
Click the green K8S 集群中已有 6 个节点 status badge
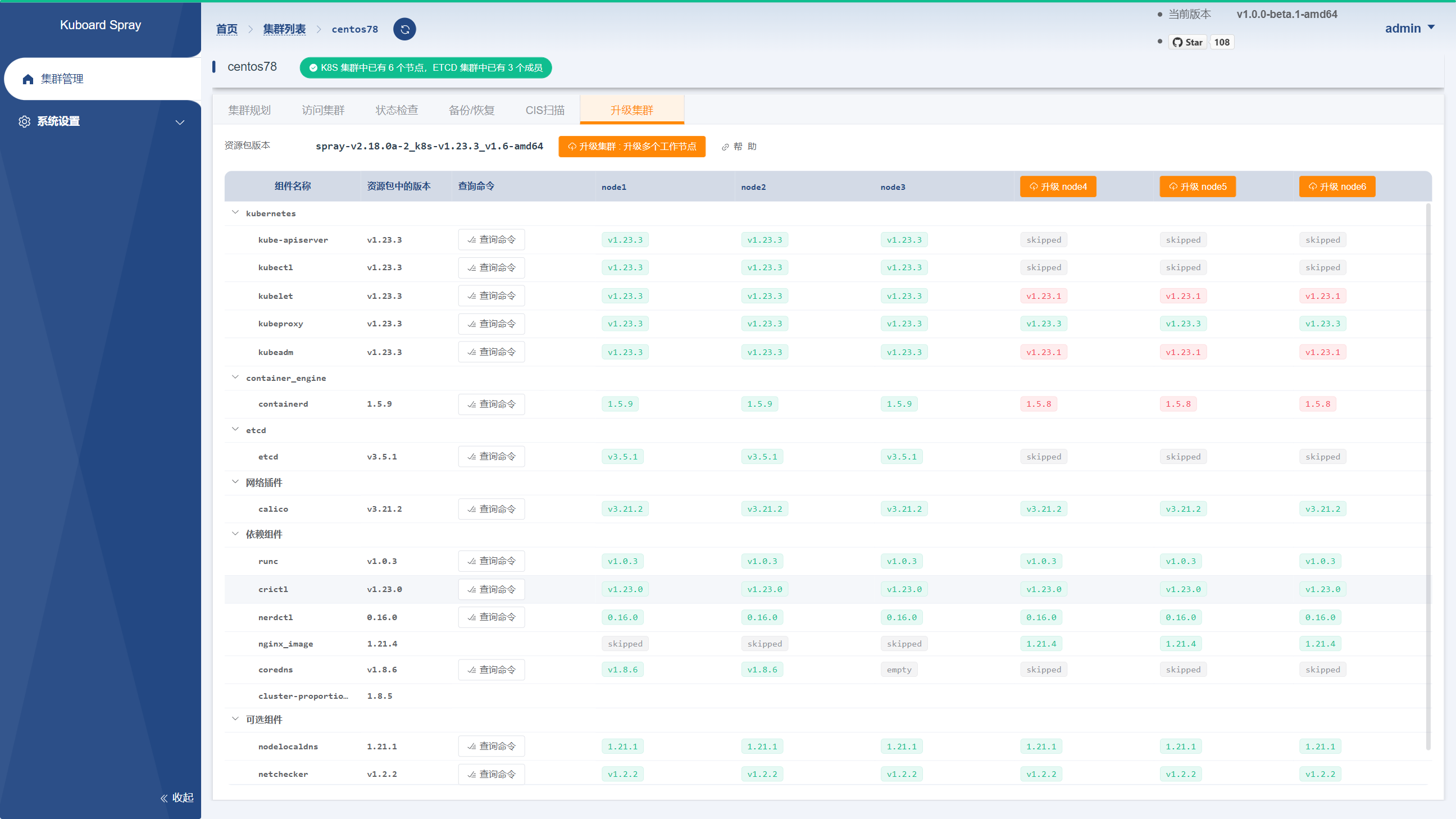coord(426,68)
